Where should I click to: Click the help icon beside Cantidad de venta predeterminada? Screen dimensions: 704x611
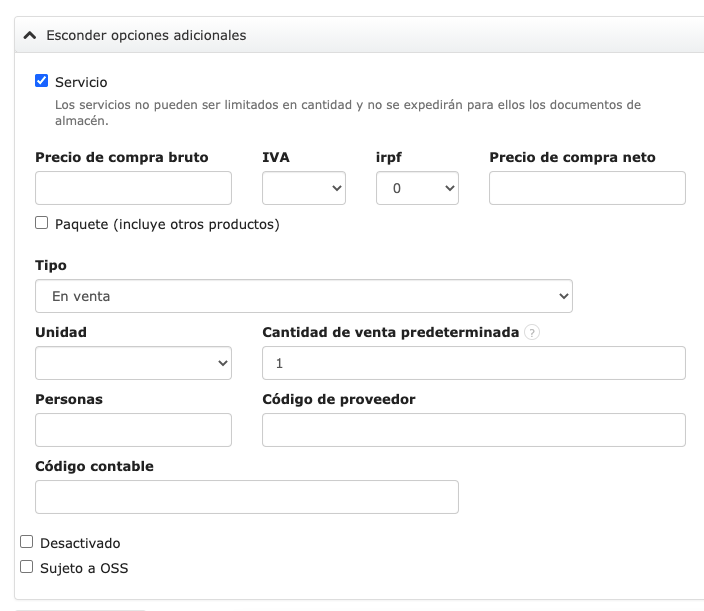(x=532, y=333)
